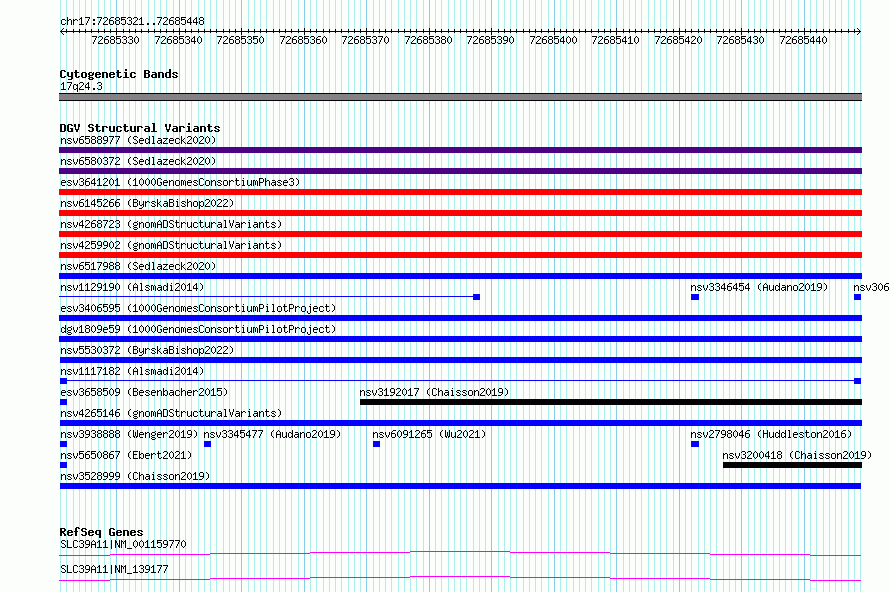Click the small blue marker under nsv5650867
The width and height of the screenshot is (890, 592).
(64, 465)
